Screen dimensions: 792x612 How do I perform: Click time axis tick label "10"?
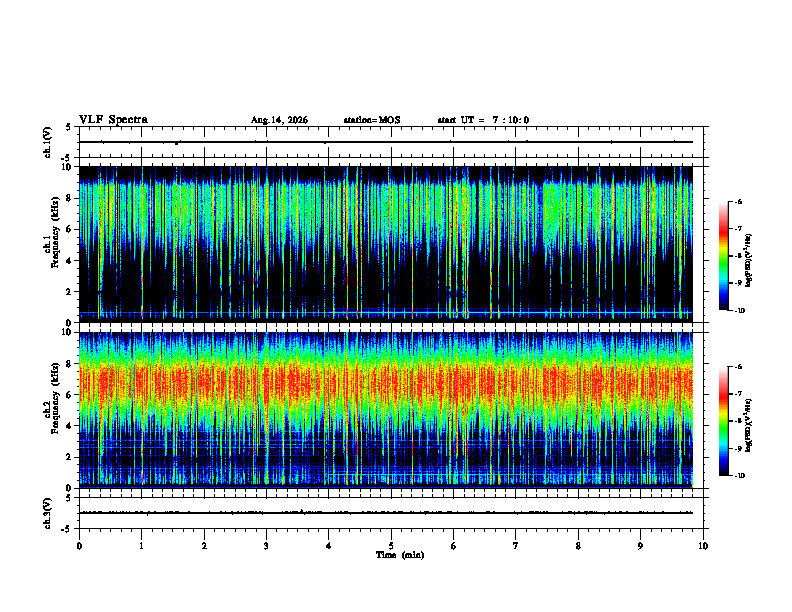[703, 546]
